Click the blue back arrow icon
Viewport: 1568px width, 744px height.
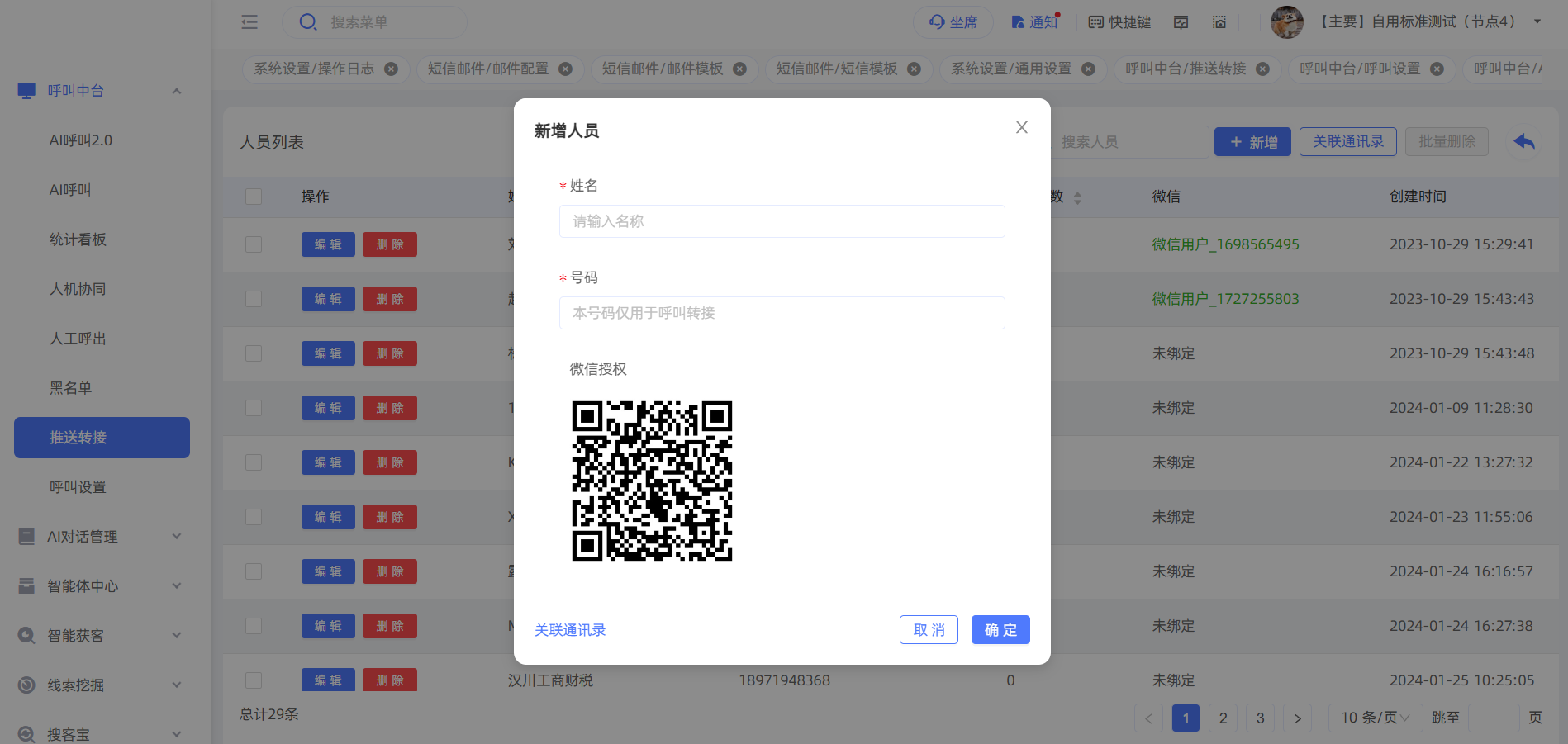click(1524, 142)
